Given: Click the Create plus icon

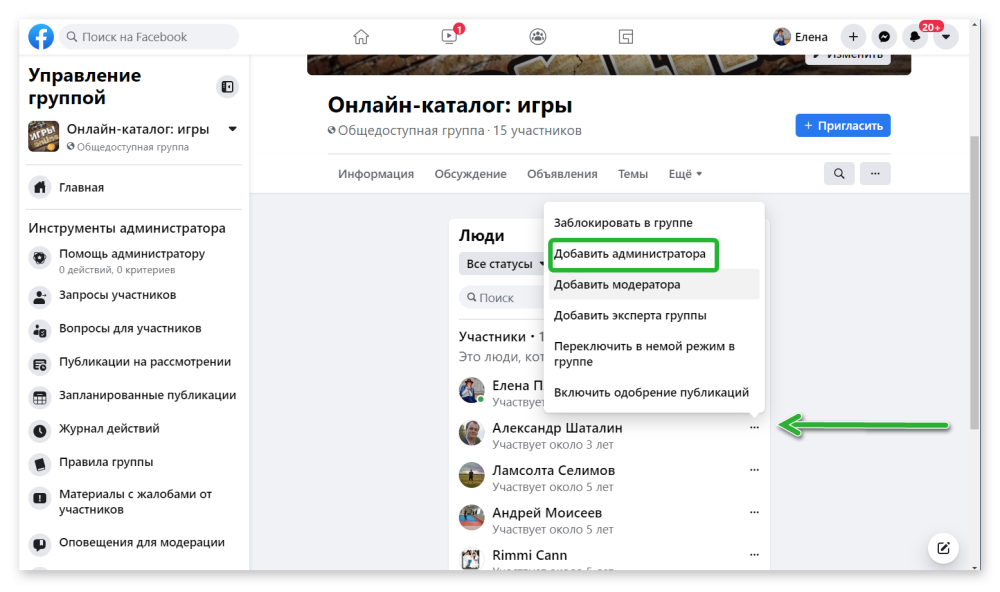Looking at the screenshot, I should tap(853, 36).
